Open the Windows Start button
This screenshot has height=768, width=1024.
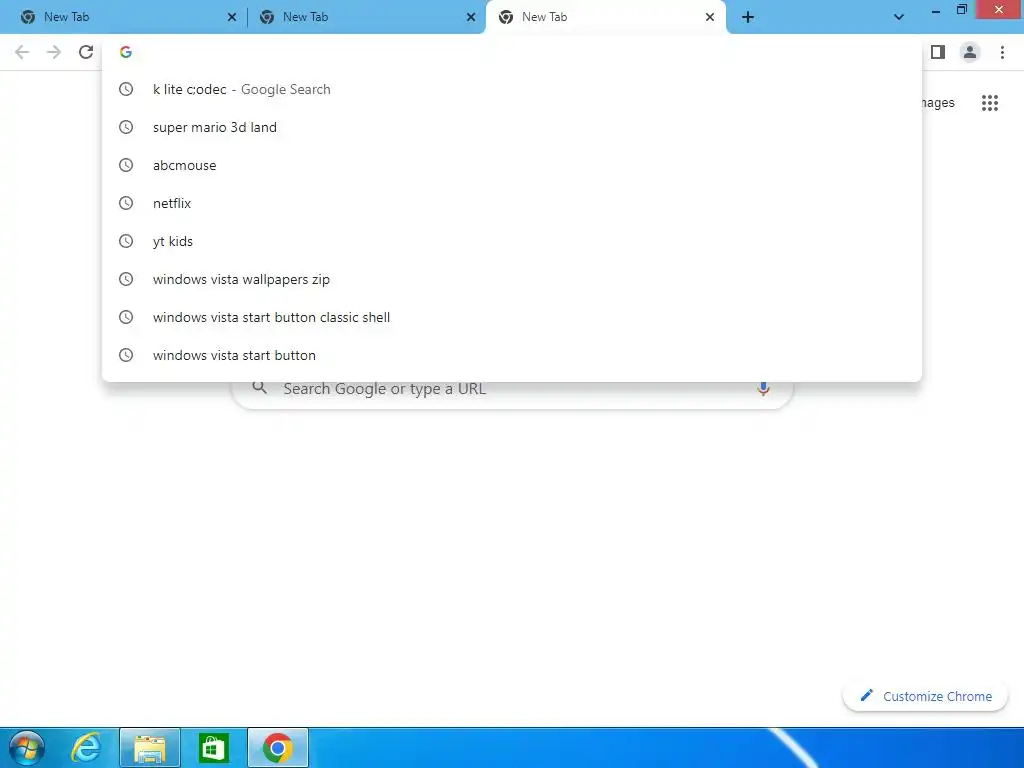pos(27,748)
